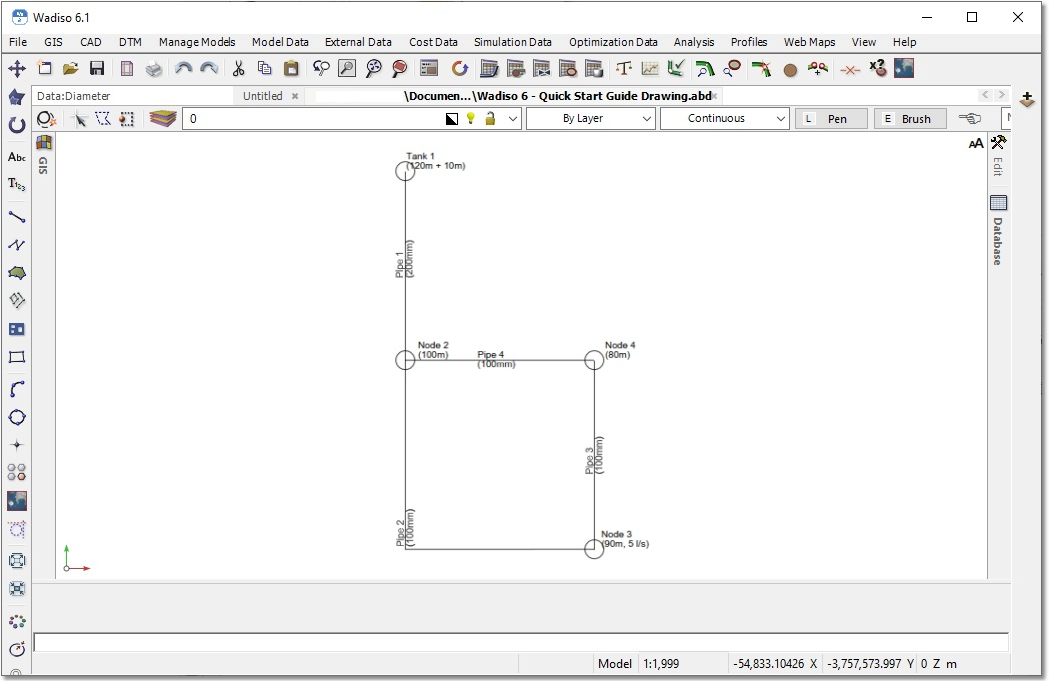The image size is (1049, 683).
Task: Redo the last action
Action: tap(209, 68)
